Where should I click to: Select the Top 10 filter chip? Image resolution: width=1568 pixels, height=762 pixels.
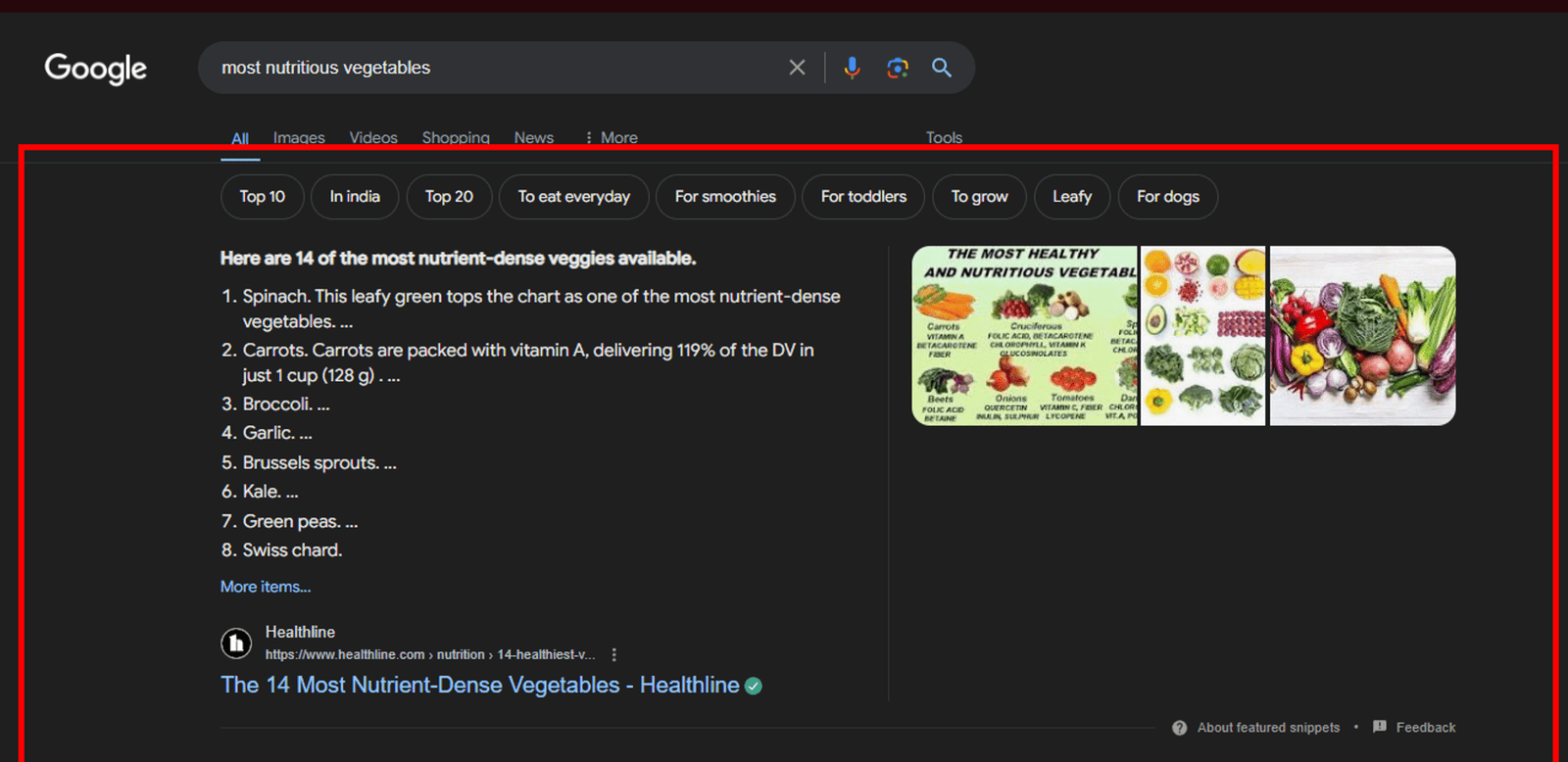[263, 197]
